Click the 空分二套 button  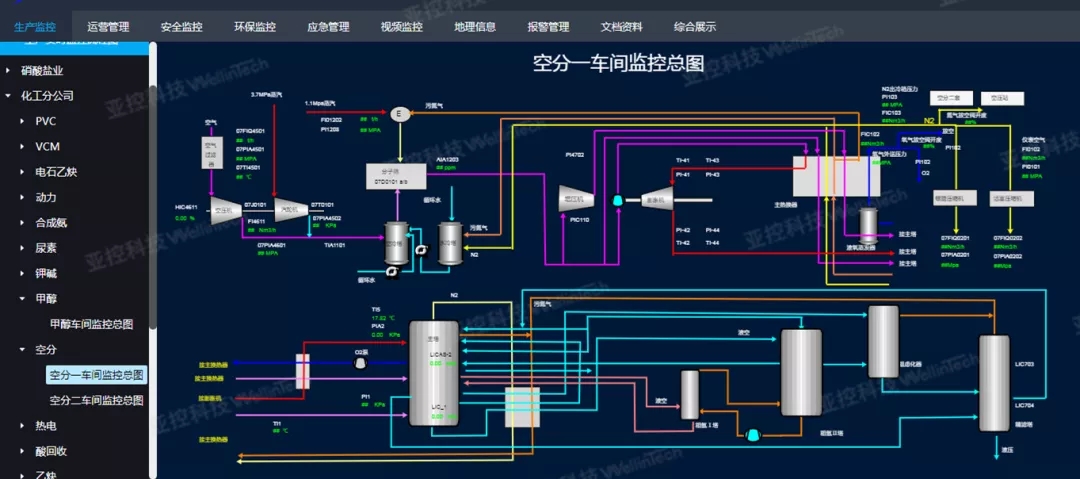tap(951, 98)
